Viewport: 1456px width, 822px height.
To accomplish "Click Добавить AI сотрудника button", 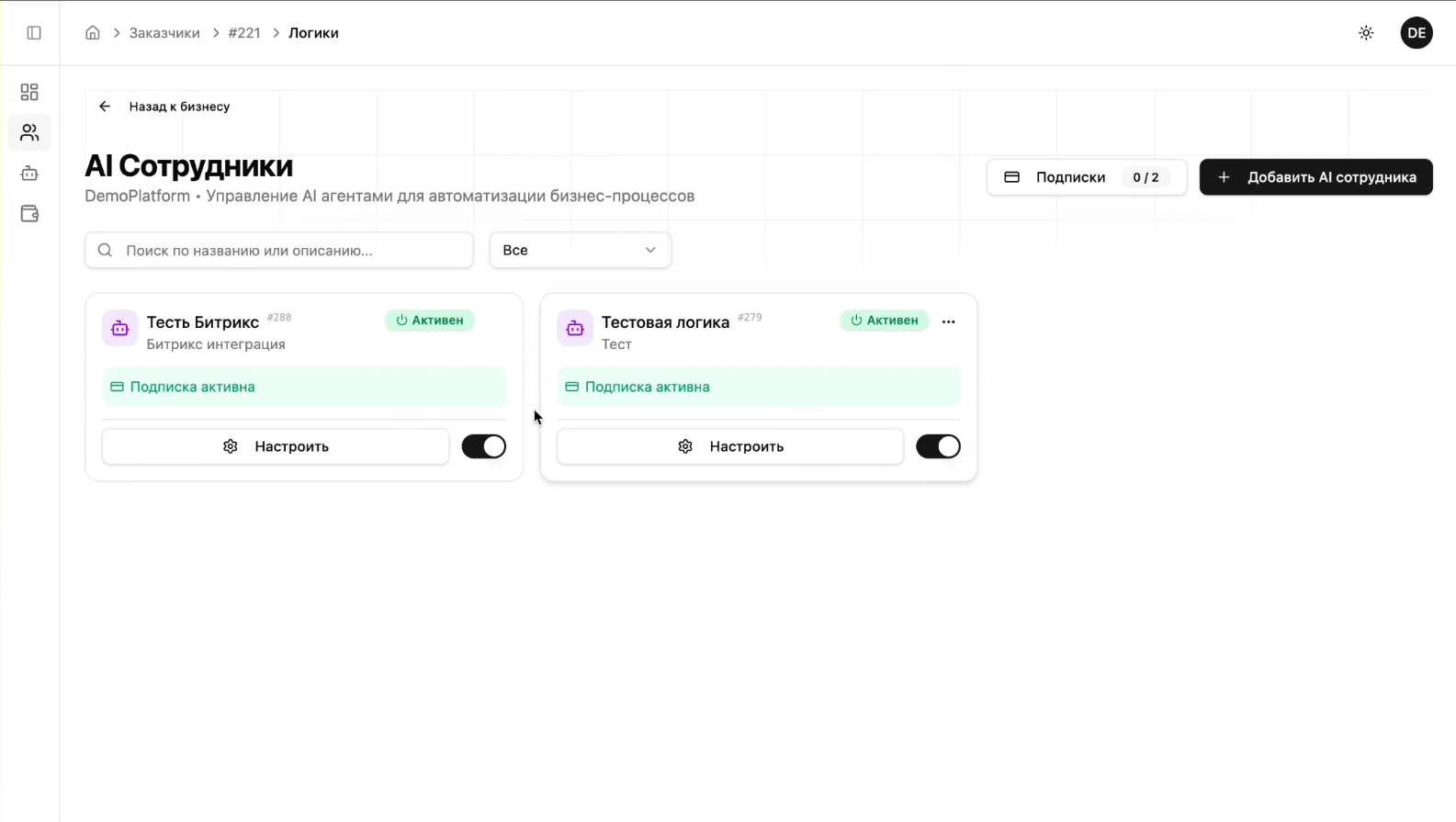I will 1315,177.
